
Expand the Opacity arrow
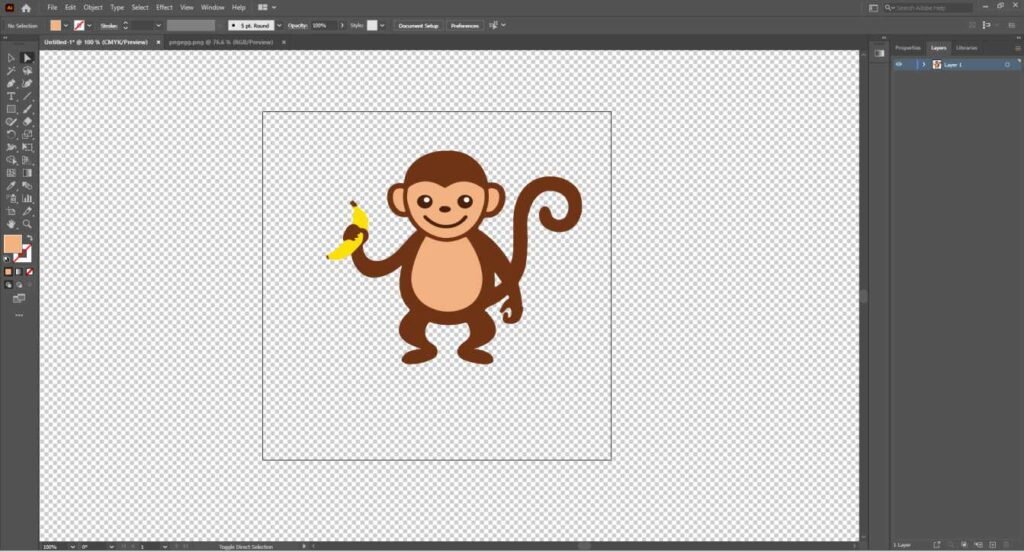pos(342,25)
